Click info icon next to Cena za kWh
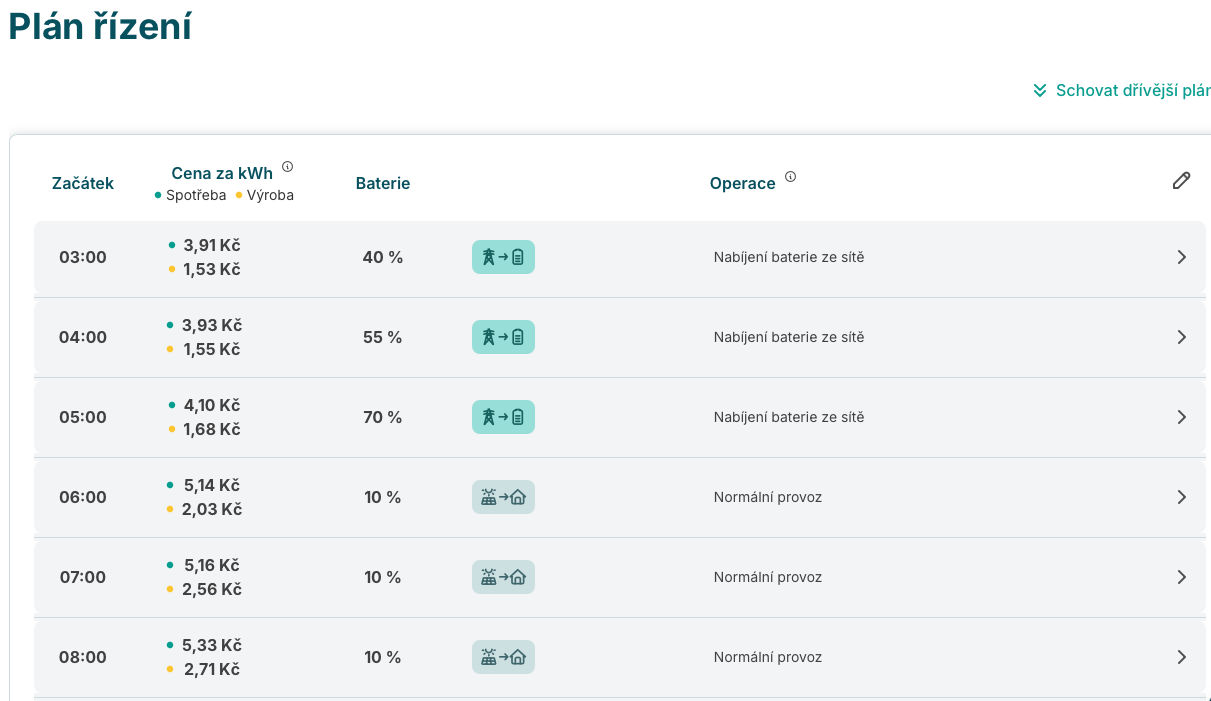 point(287,167)
